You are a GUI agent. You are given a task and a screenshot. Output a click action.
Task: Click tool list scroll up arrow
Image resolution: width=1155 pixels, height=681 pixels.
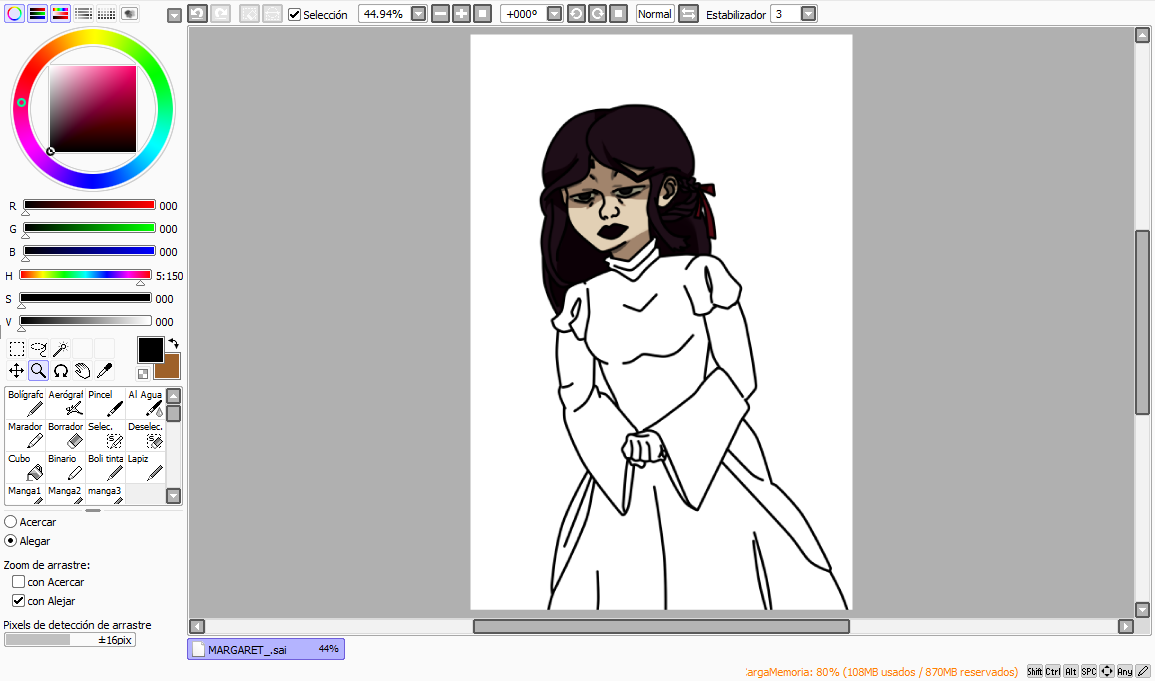pos(174,396)
